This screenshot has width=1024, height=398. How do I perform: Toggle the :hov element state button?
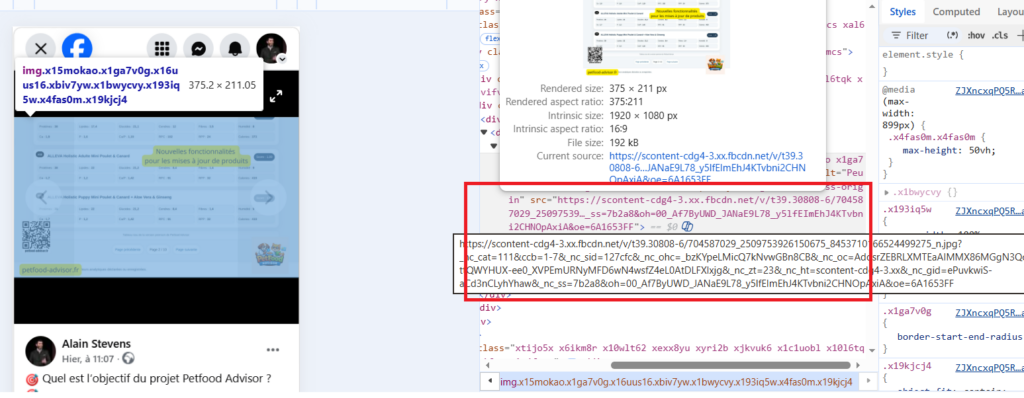point(976,35)
